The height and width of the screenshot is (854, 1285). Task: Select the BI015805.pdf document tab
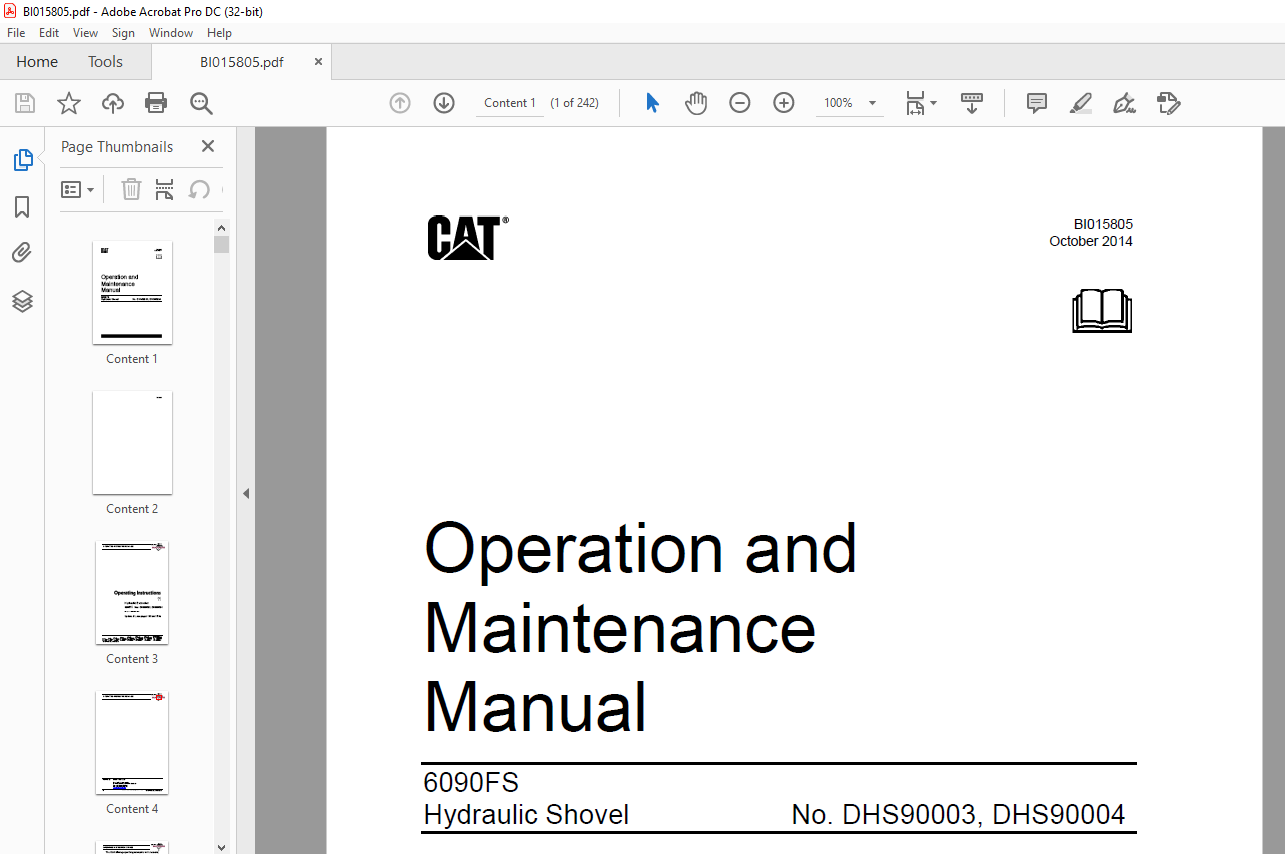click(x=241, y=62)
